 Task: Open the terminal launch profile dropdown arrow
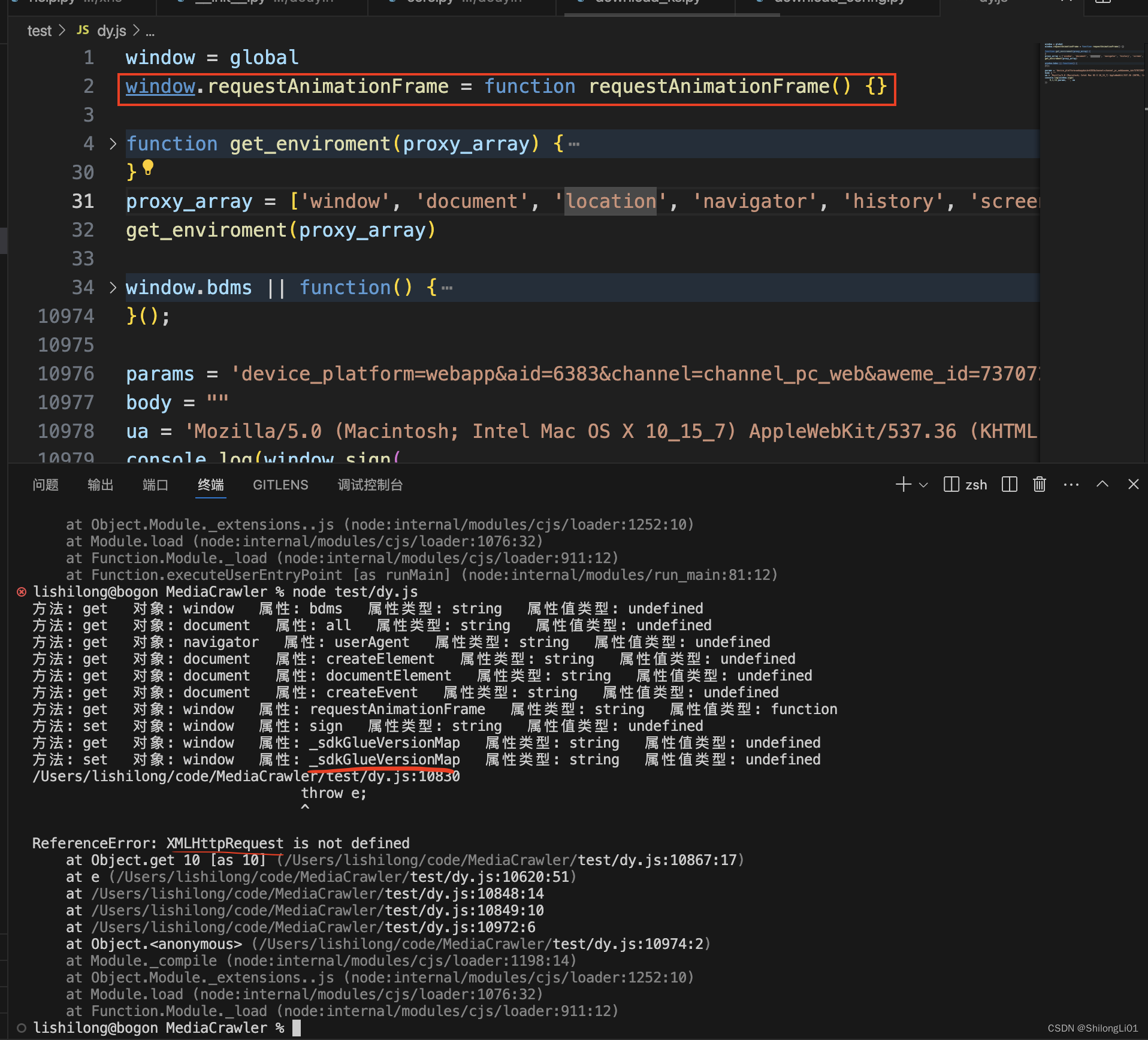tap(923, 485)
